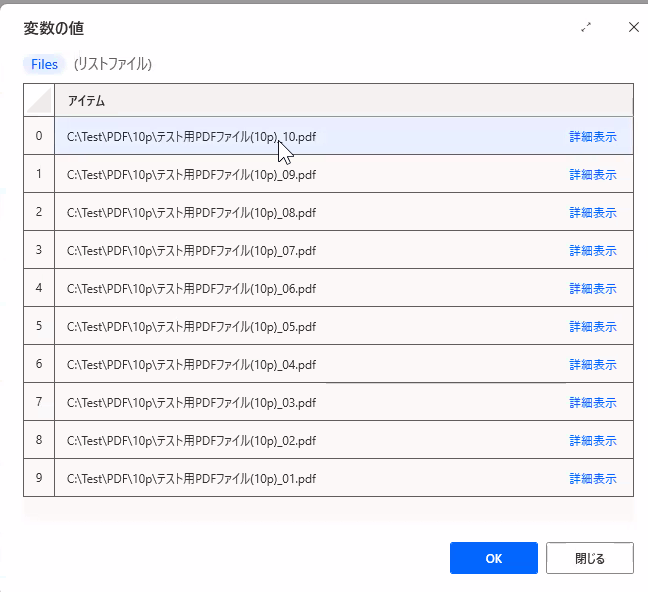
Task: Click row index 7 cell
Action: pyautogui.click(x=39, y=402)
